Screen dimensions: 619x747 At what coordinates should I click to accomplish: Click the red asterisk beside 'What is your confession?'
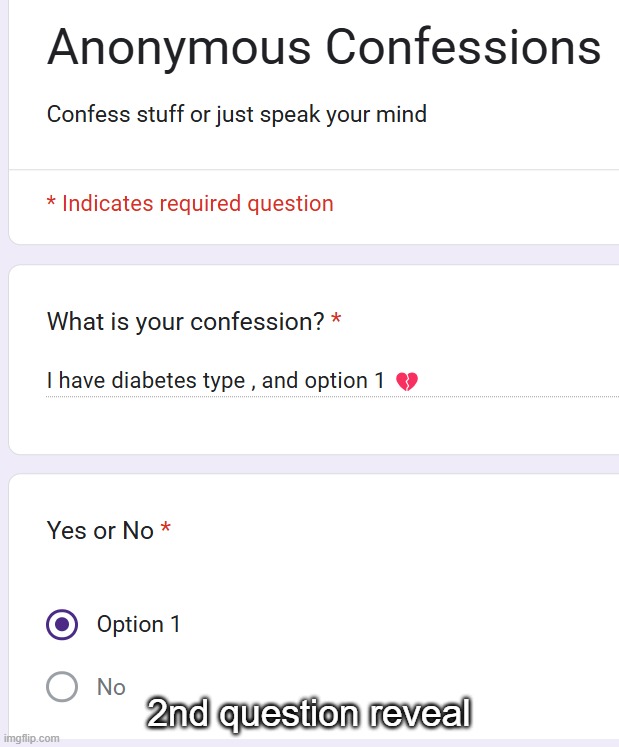(336, 321)
